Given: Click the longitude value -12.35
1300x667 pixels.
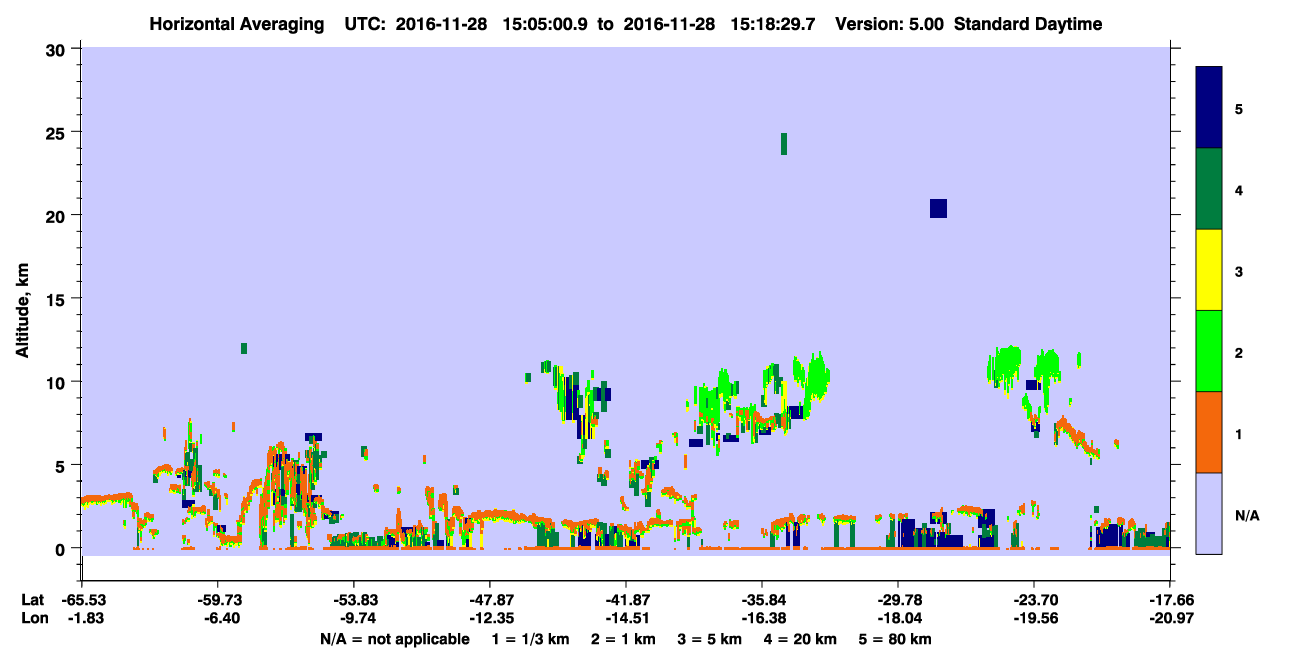Looking at the screenshot, I should (490, 618).
